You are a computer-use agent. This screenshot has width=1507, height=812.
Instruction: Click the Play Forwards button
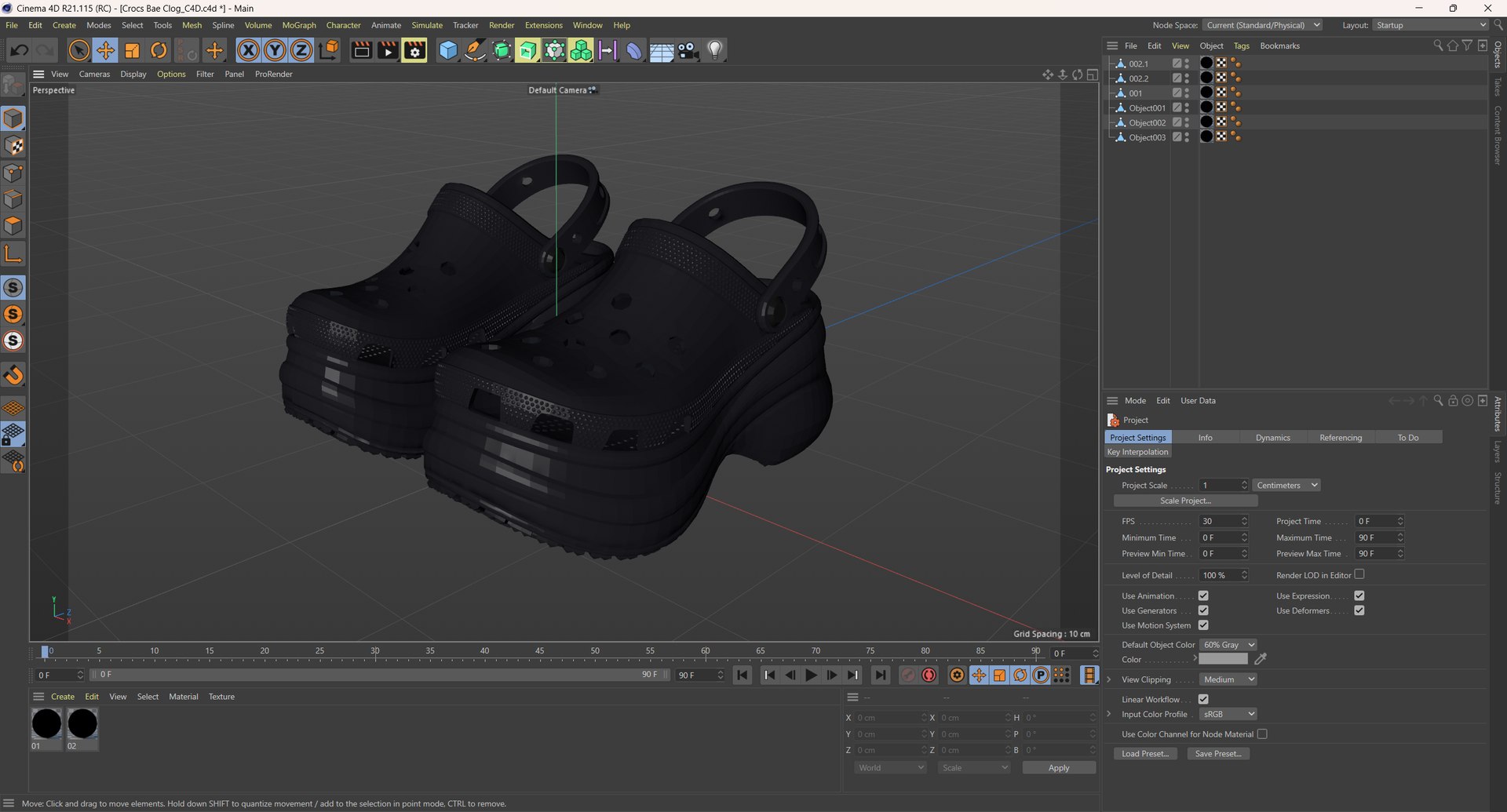811,675
